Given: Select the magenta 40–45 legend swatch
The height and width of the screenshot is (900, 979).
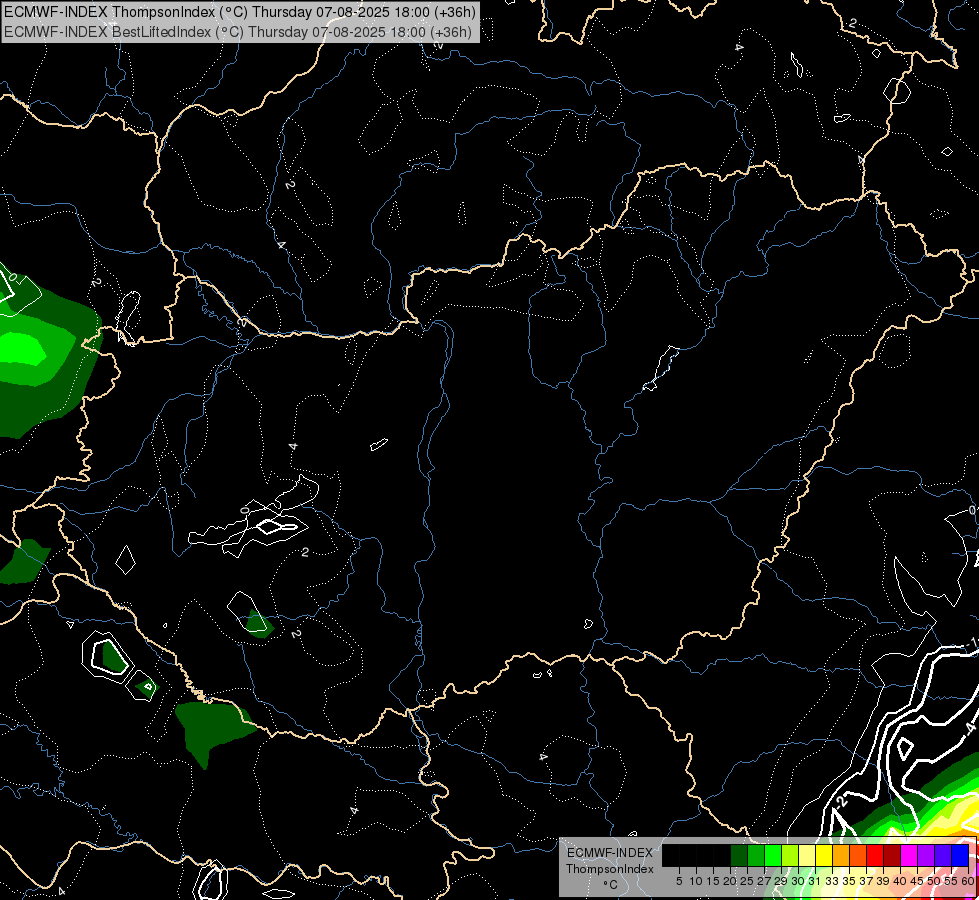Looking at the screenshot, I should point(909,856).
